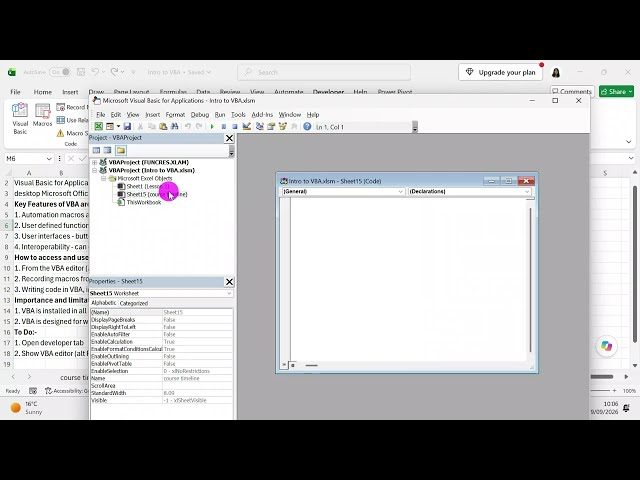Click the Insert UserForm toolbar icon
The height and width of the screenshot is (480, 640).
(x=110, y=127)
